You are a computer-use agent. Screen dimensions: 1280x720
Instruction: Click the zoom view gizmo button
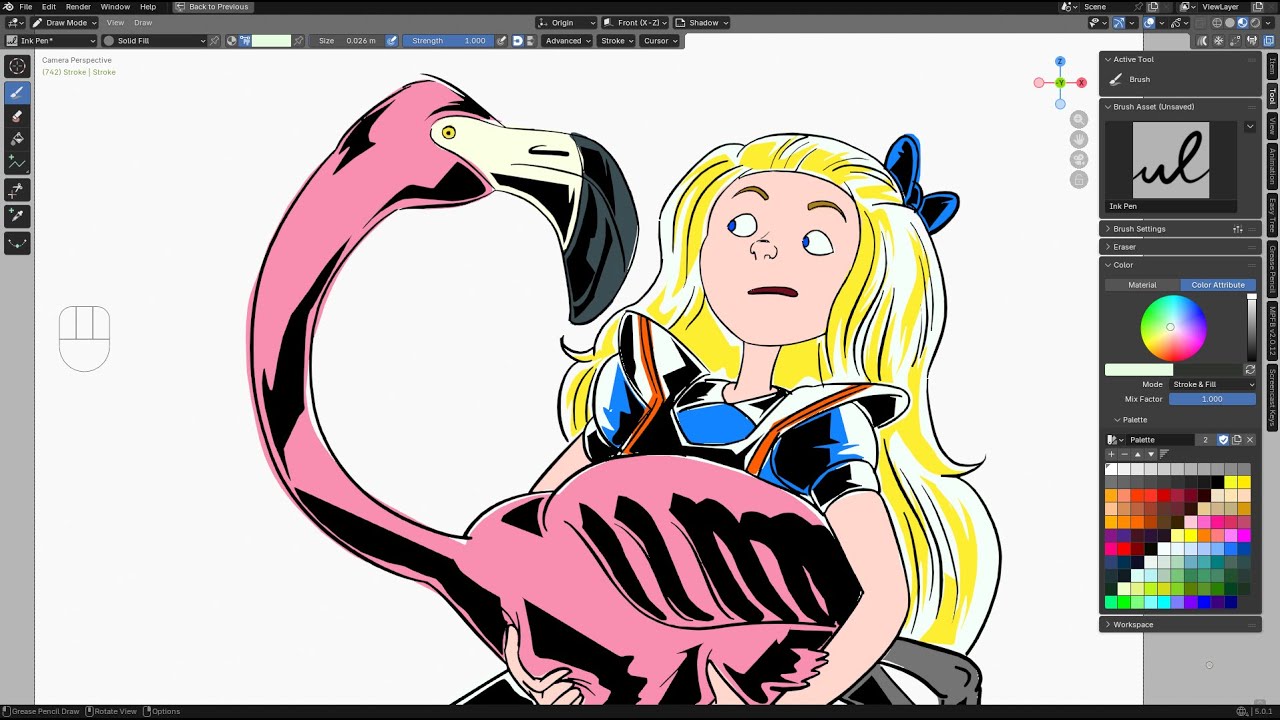click(x=1078, y=119)
